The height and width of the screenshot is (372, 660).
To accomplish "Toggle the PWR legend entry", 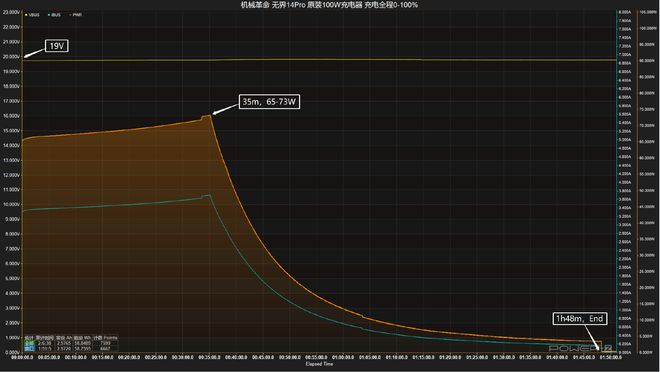I will tap(75, 15).
